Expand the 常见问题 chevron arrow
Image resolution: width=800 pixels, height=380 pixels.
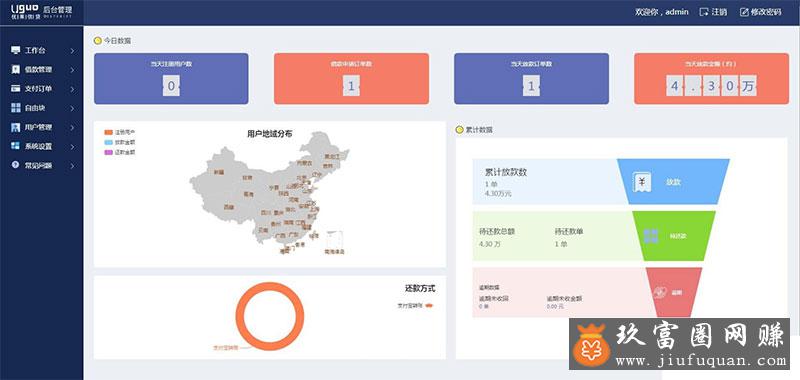(x=72, y=165)
